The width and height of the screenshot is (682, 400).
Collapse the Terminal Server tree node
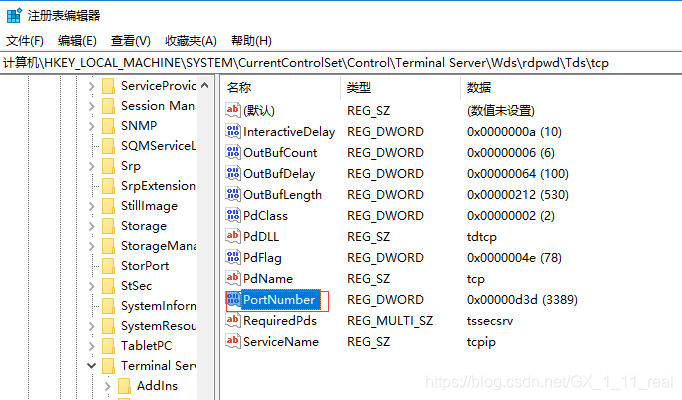tap(92, 366)
